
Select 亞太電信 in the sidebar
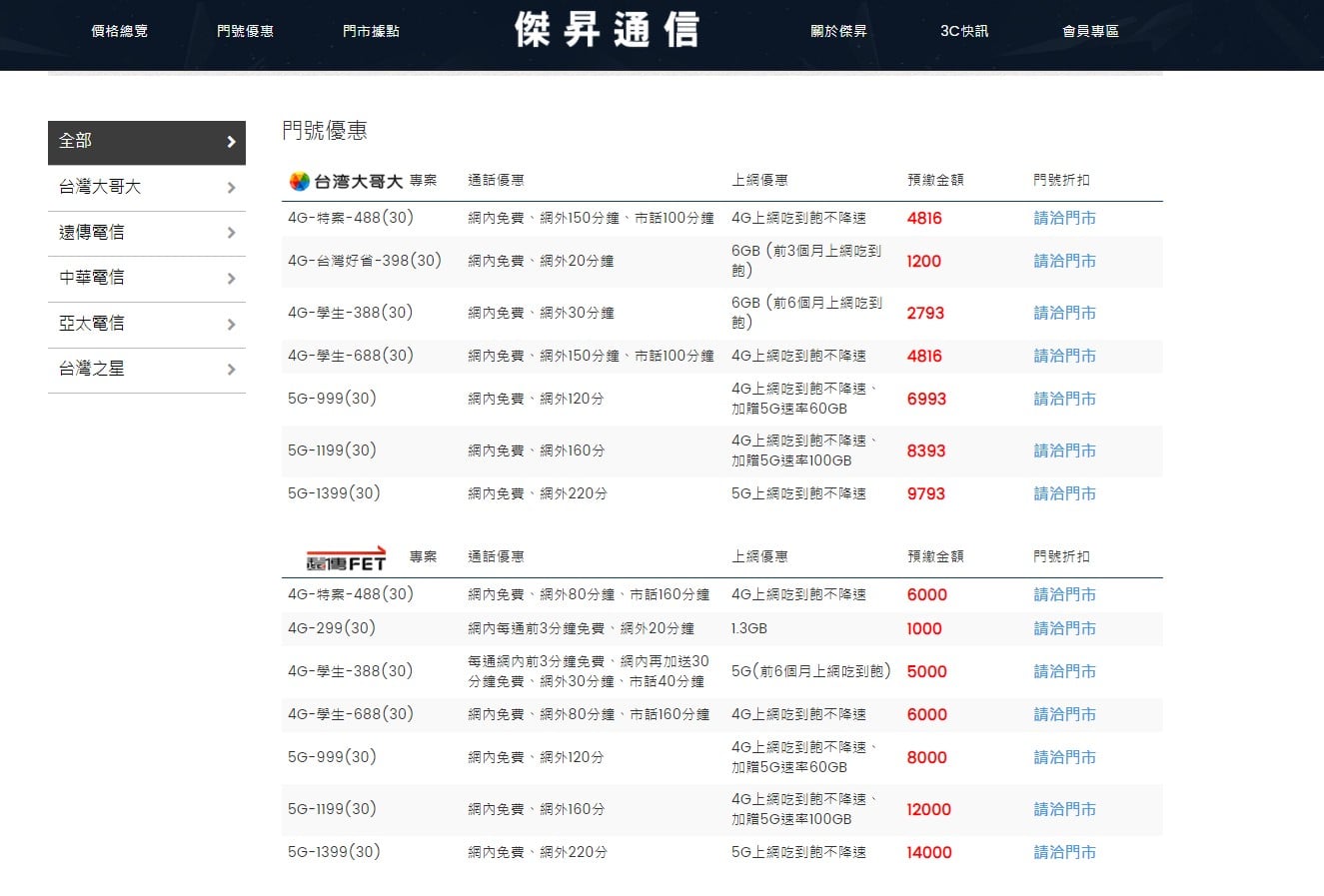[147, 325]
